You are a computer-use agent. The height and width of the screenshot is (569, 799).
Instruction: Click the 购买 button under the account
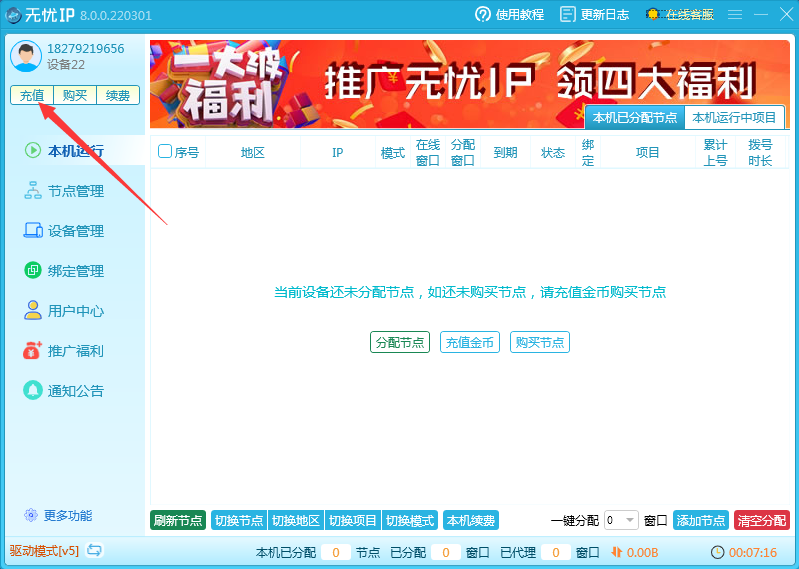tap(75, 95)
